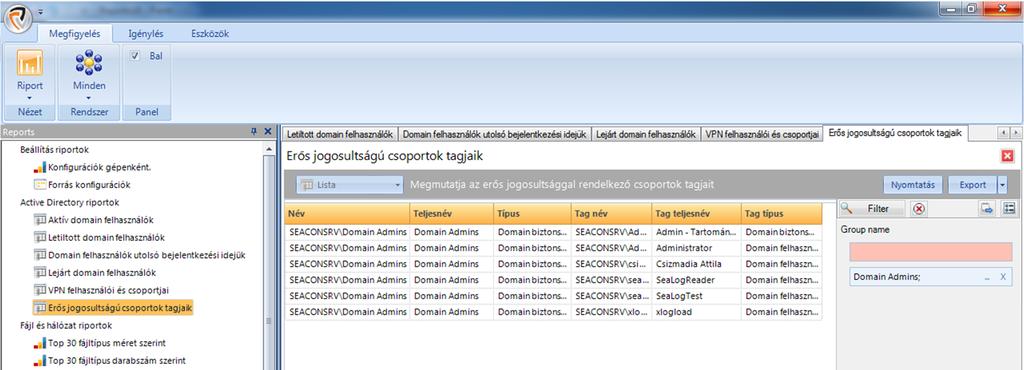
Task: Click the Minden systems icon
Action: pos(89,63)
